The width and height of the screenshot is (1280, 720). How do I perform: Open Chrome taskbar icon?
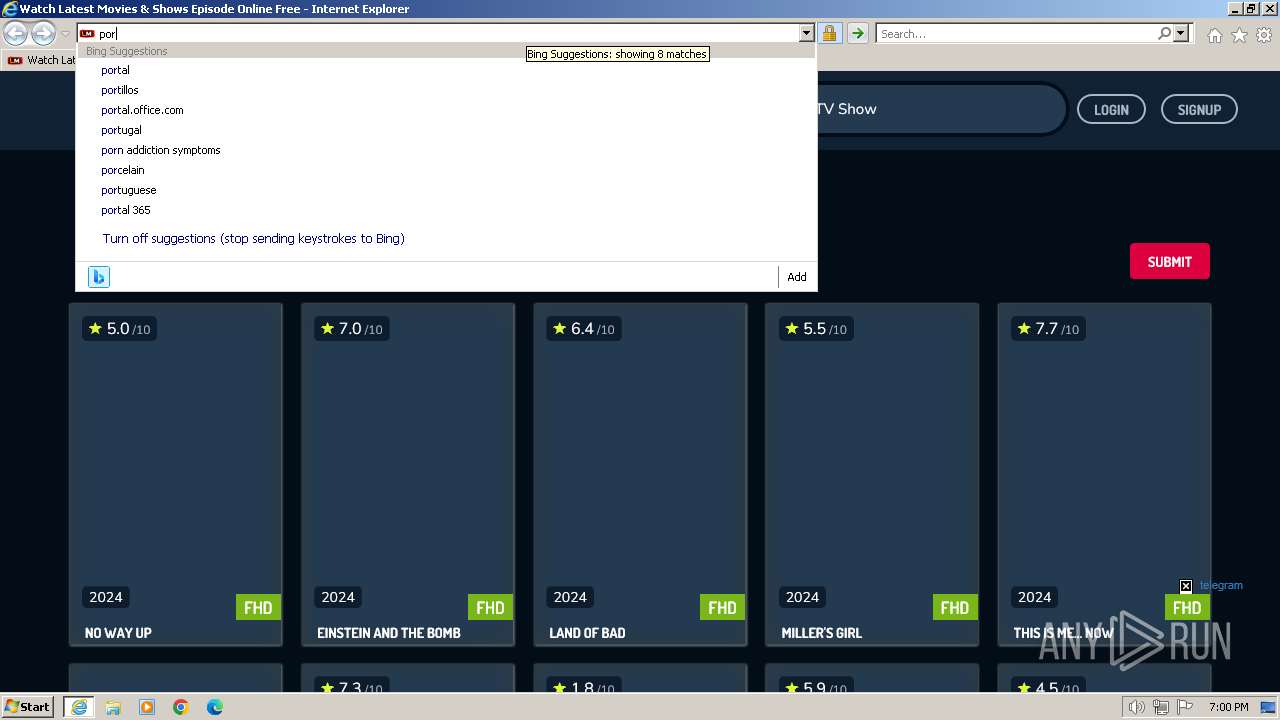[181, 707]
